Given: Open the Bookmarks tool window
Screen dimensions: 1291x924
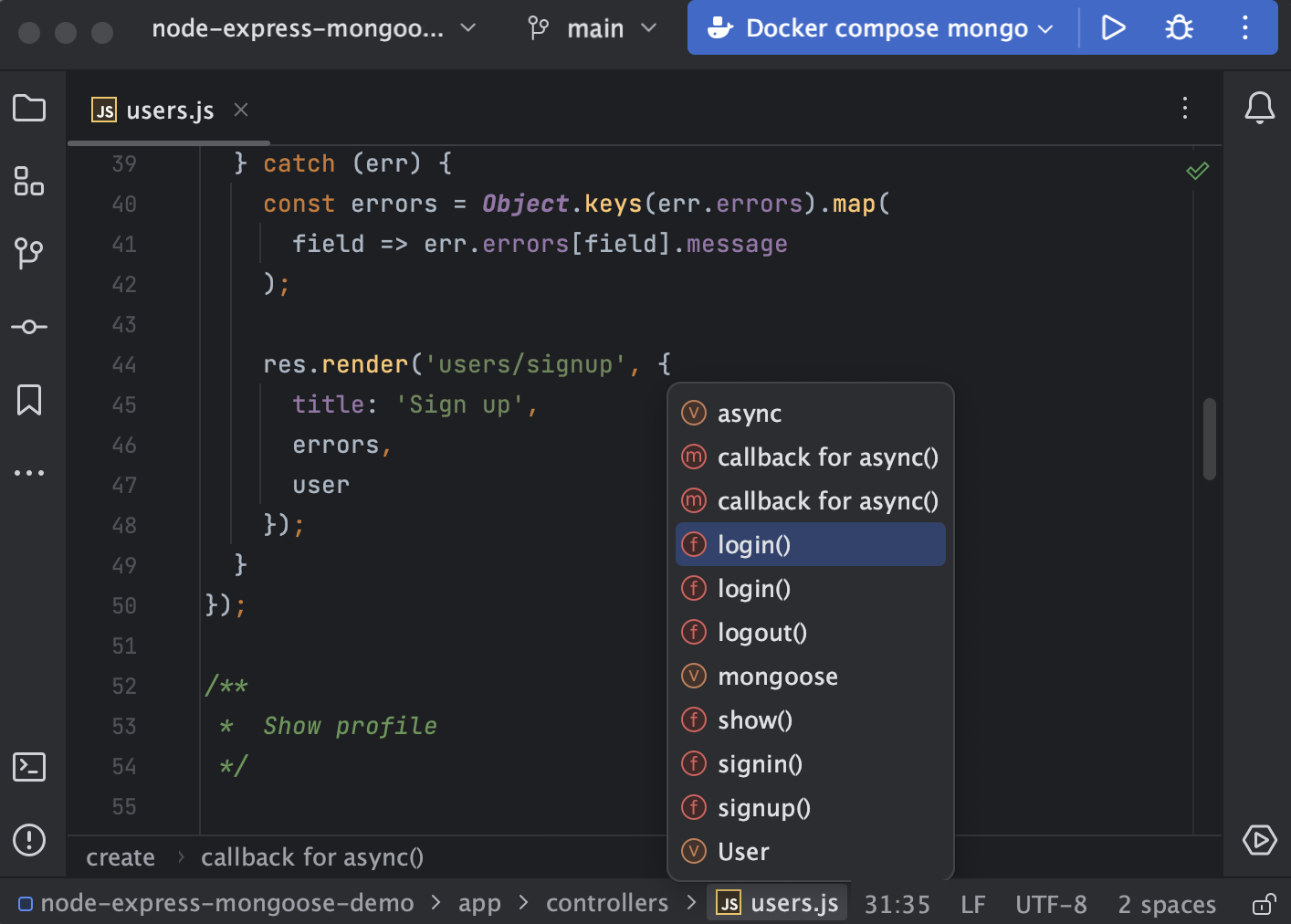Looking at the screenshot, I should point(29,400).
